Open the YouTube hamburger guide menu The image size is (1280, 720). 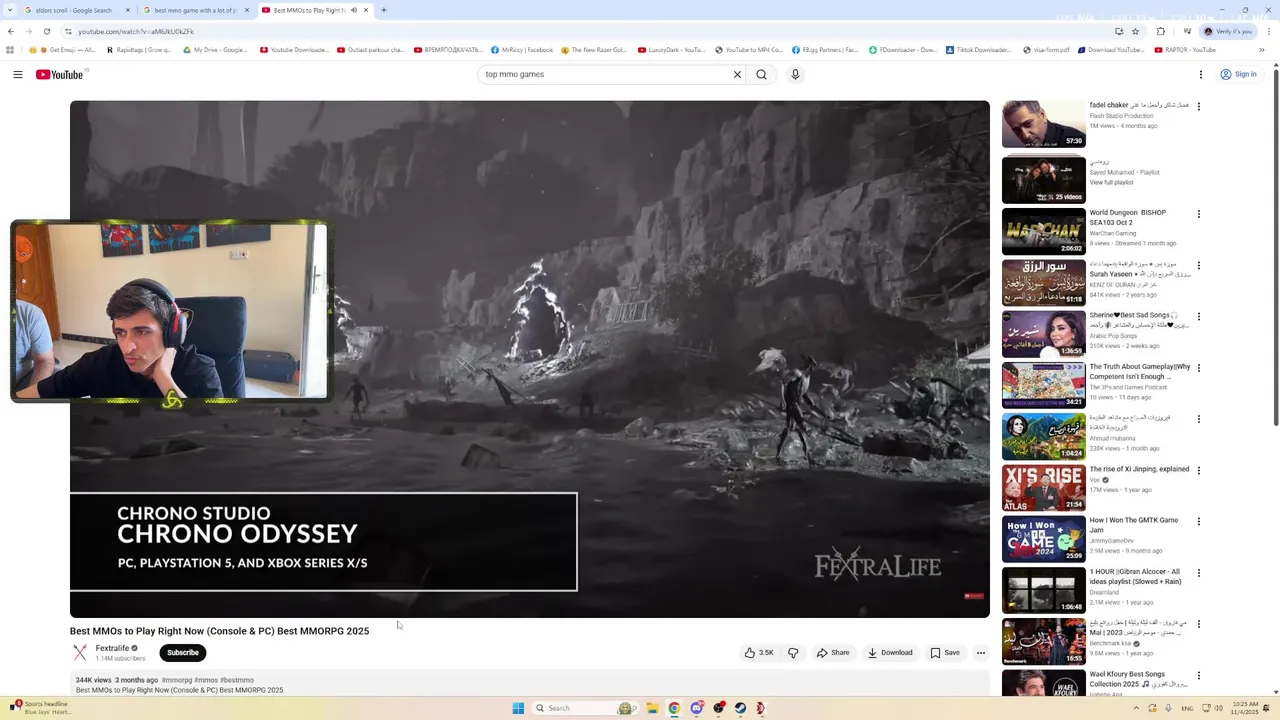coord(17,74)
